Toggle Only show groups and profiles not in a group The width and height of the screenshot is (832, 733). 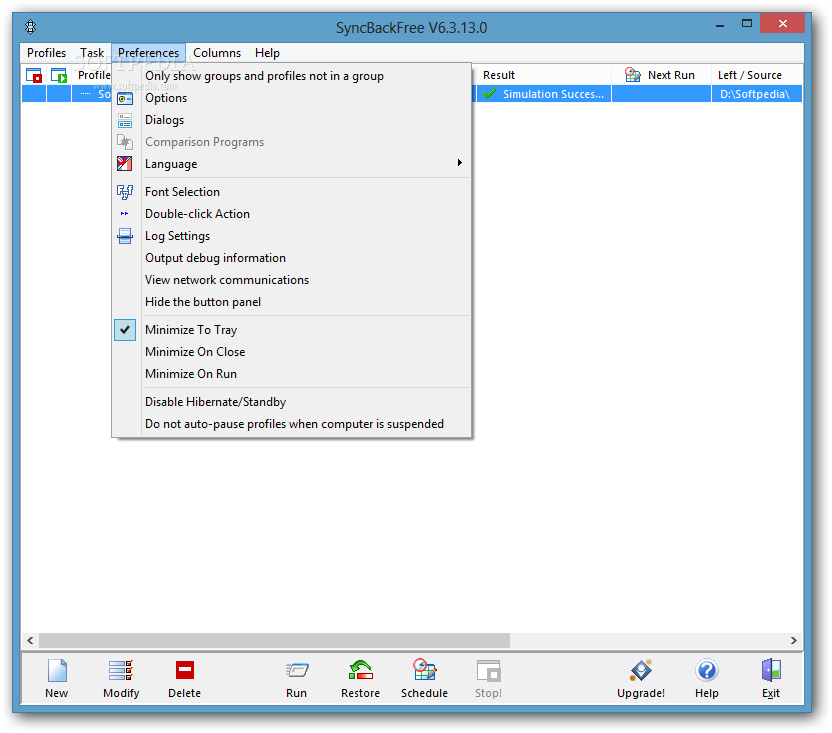tap(264, 76)
